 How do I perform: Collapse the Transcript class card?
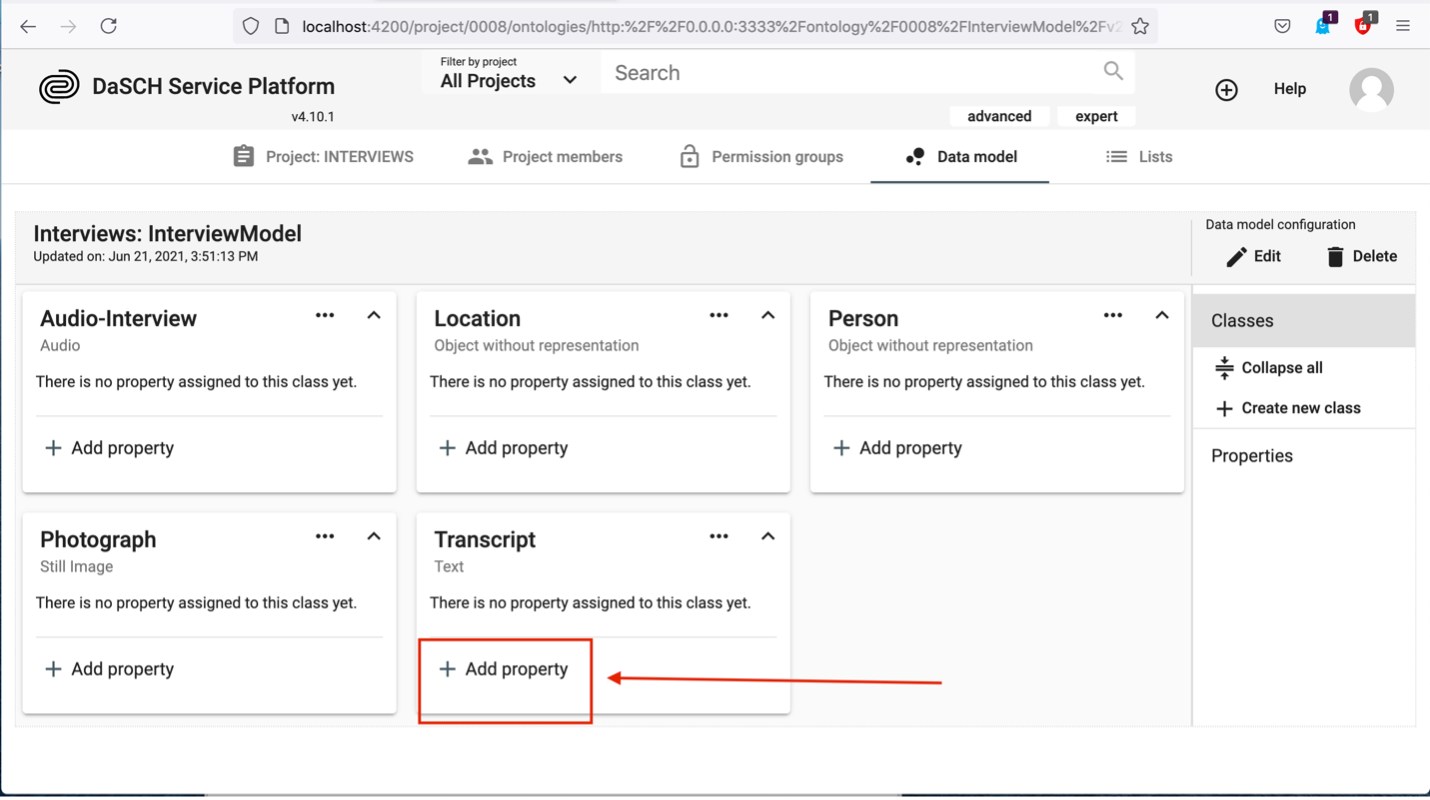pyautogui.click(x=767, y=536)
